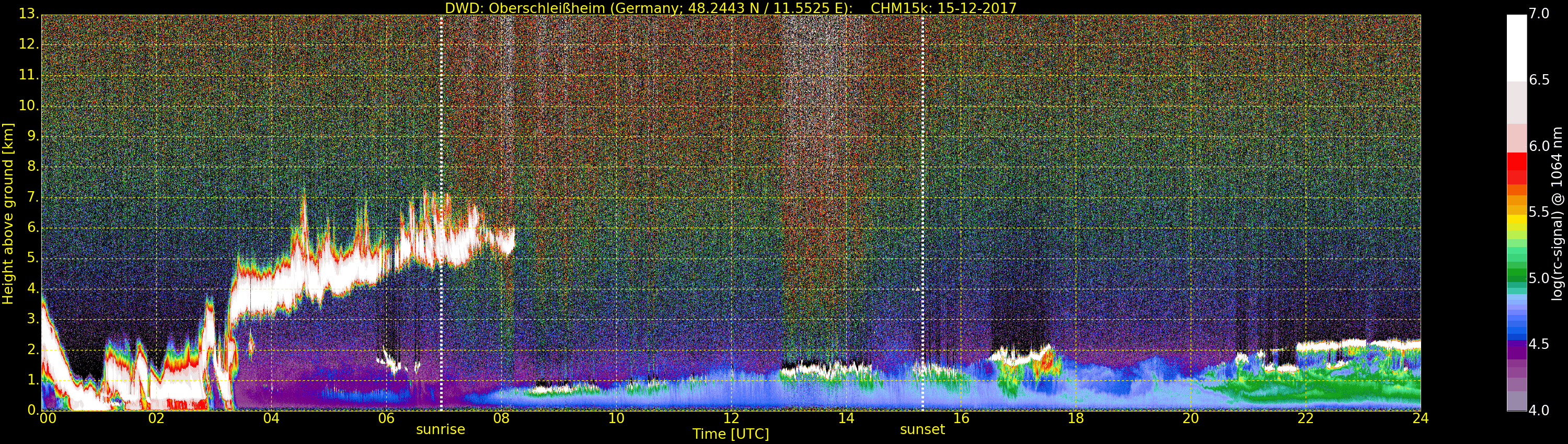Screen dimensions: 1568x444
Task: Click the y-axis tick label '8.'
Action: tap(33, 166)
